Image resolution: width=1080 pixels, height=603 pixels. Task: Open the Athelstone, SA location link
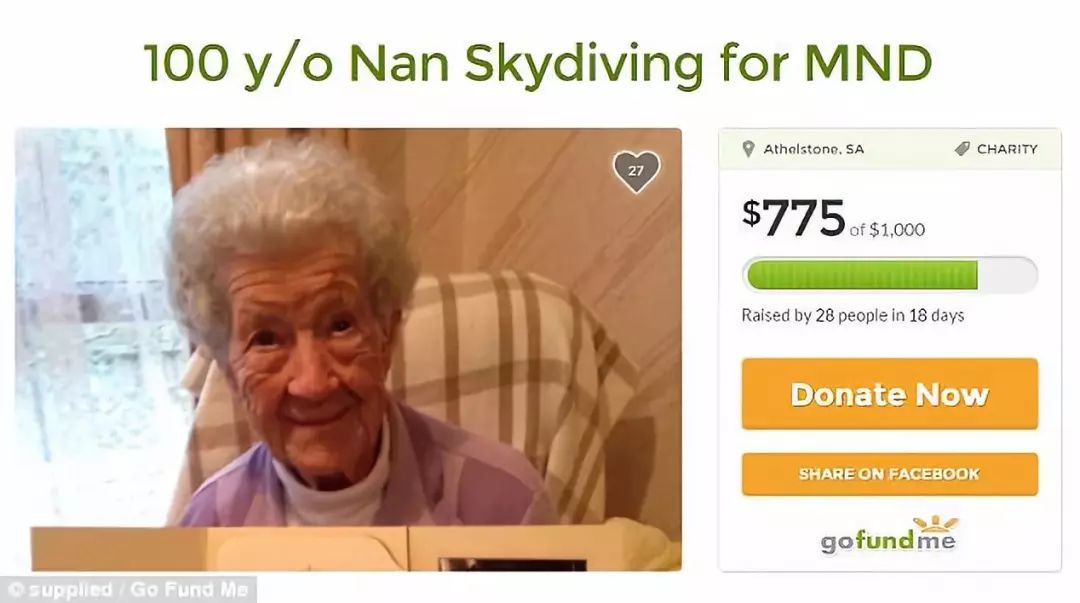pos(813,149)
